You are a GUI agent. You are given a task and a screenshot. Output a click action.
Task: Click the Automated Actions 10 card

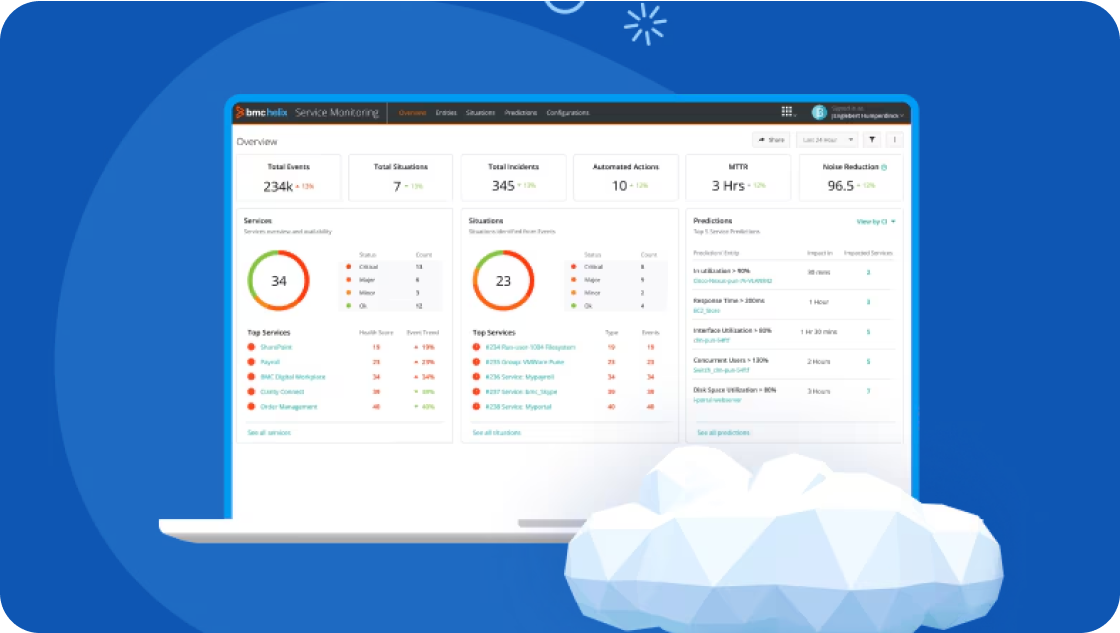[x=626, y=177]
